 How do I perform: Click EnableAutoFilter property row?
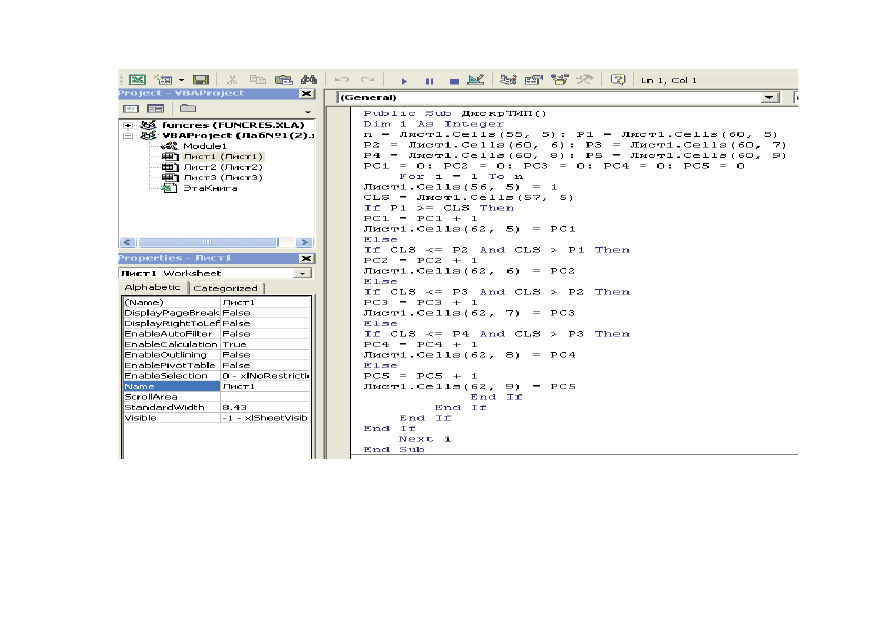coord(217,334)
